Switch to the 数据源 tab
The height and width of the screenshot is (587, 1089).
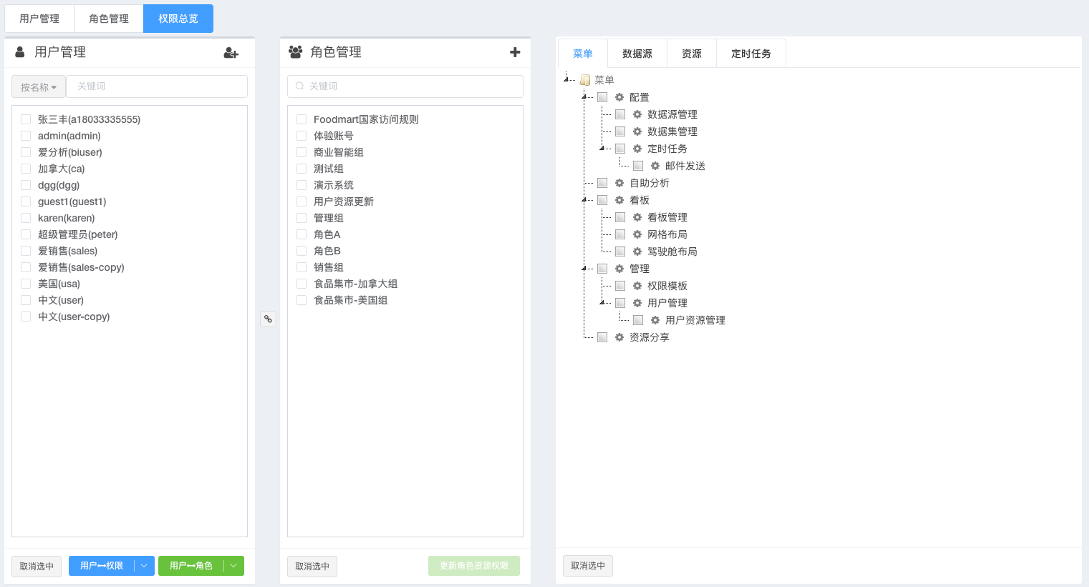click(637, 54)
